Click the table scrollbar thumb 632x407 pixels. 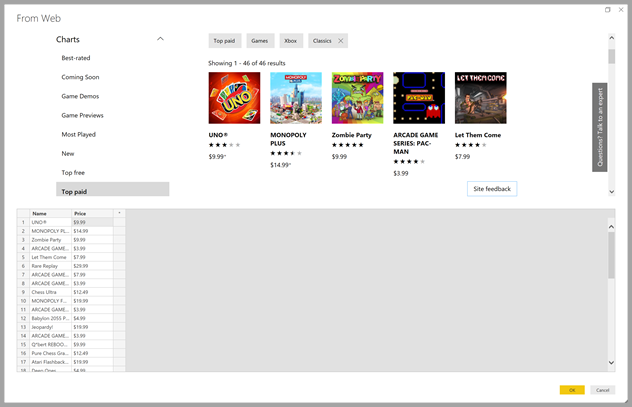click(611, 255)
